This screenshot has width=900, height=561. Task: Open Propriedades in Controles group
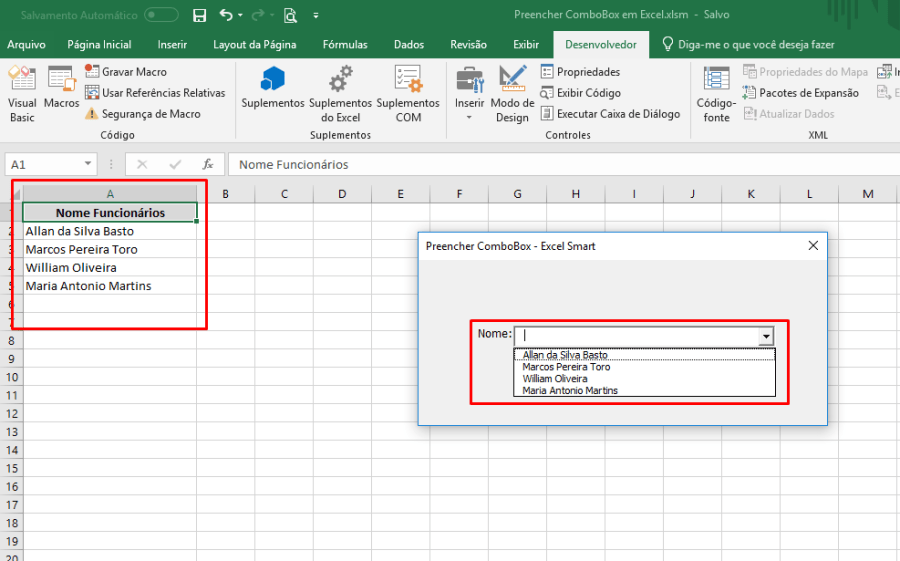pos(580,72)
